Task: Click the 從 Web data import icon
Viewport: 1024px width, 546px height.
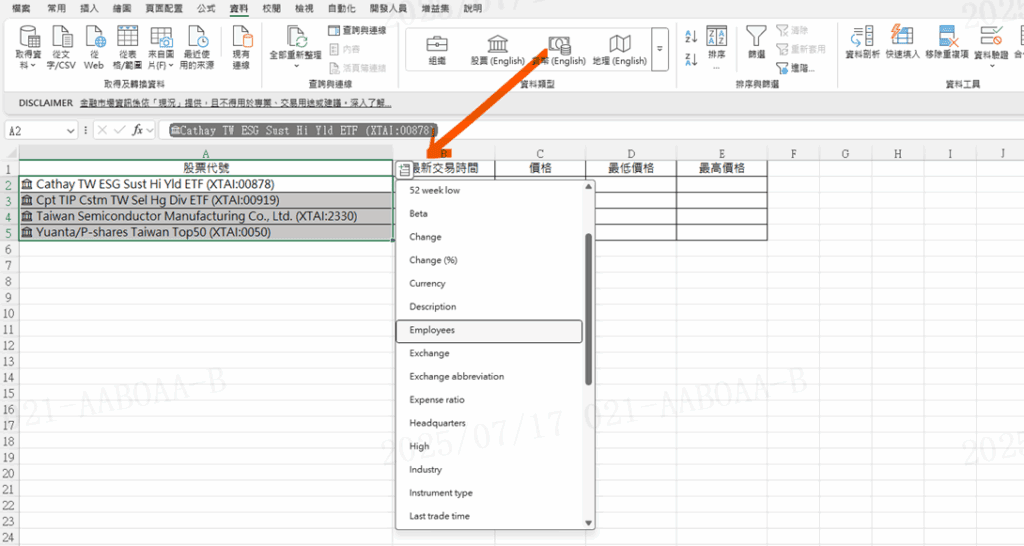Action: click(x=94, y=47)
